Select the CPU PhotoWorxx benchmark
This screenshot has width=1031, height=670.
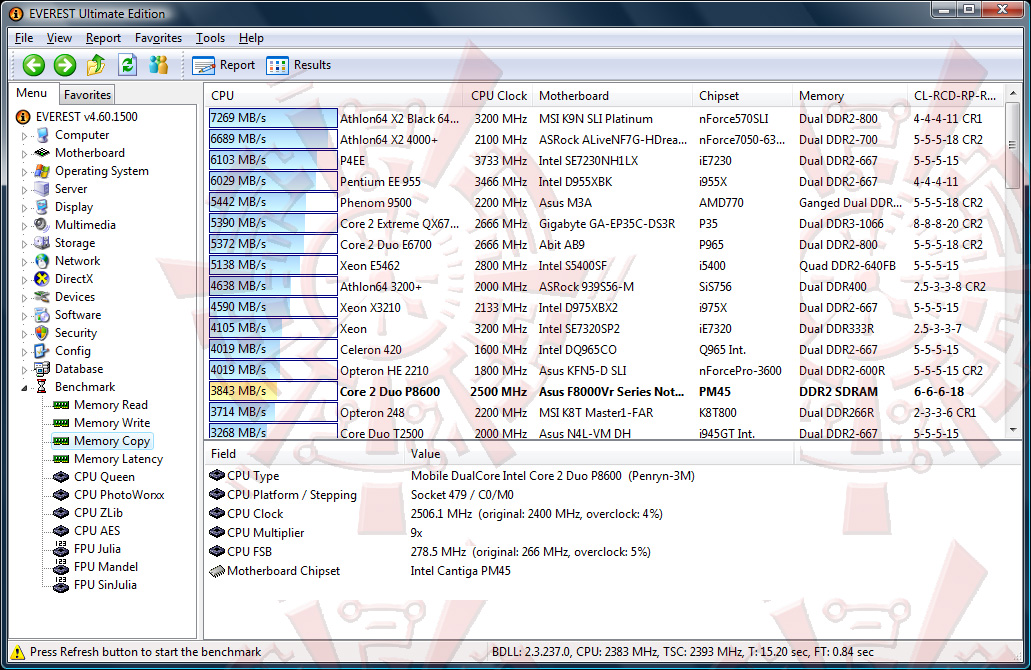coord(119,494)
